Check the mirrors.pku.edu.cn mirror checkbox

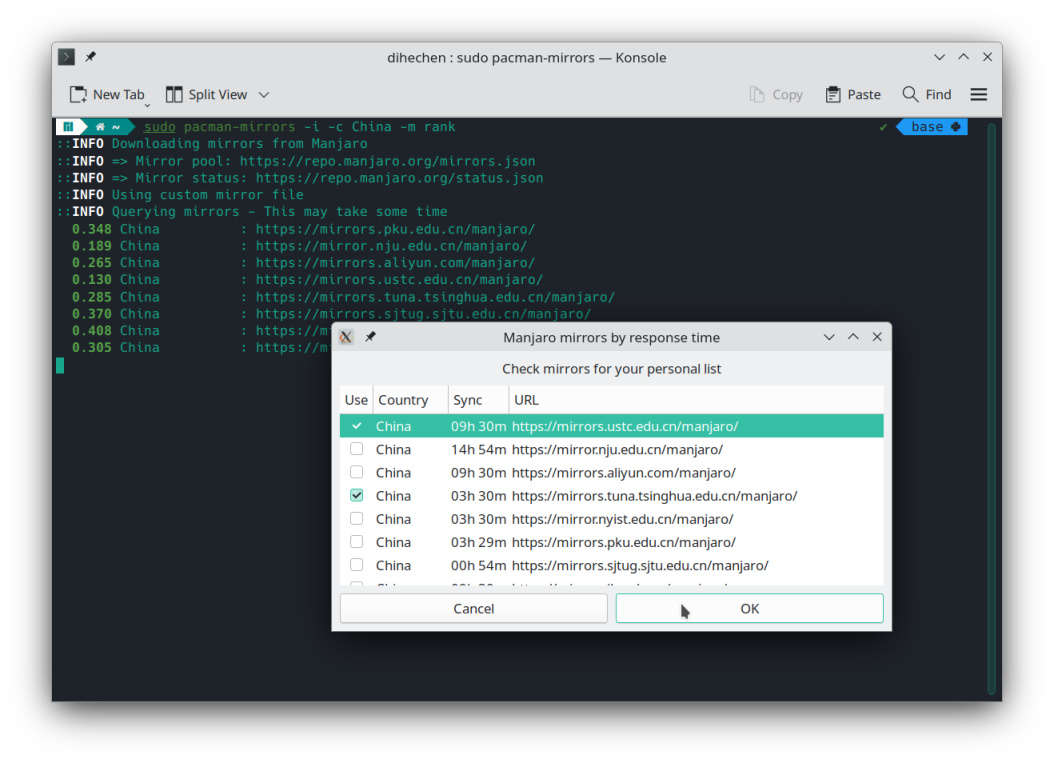point(356,541)
